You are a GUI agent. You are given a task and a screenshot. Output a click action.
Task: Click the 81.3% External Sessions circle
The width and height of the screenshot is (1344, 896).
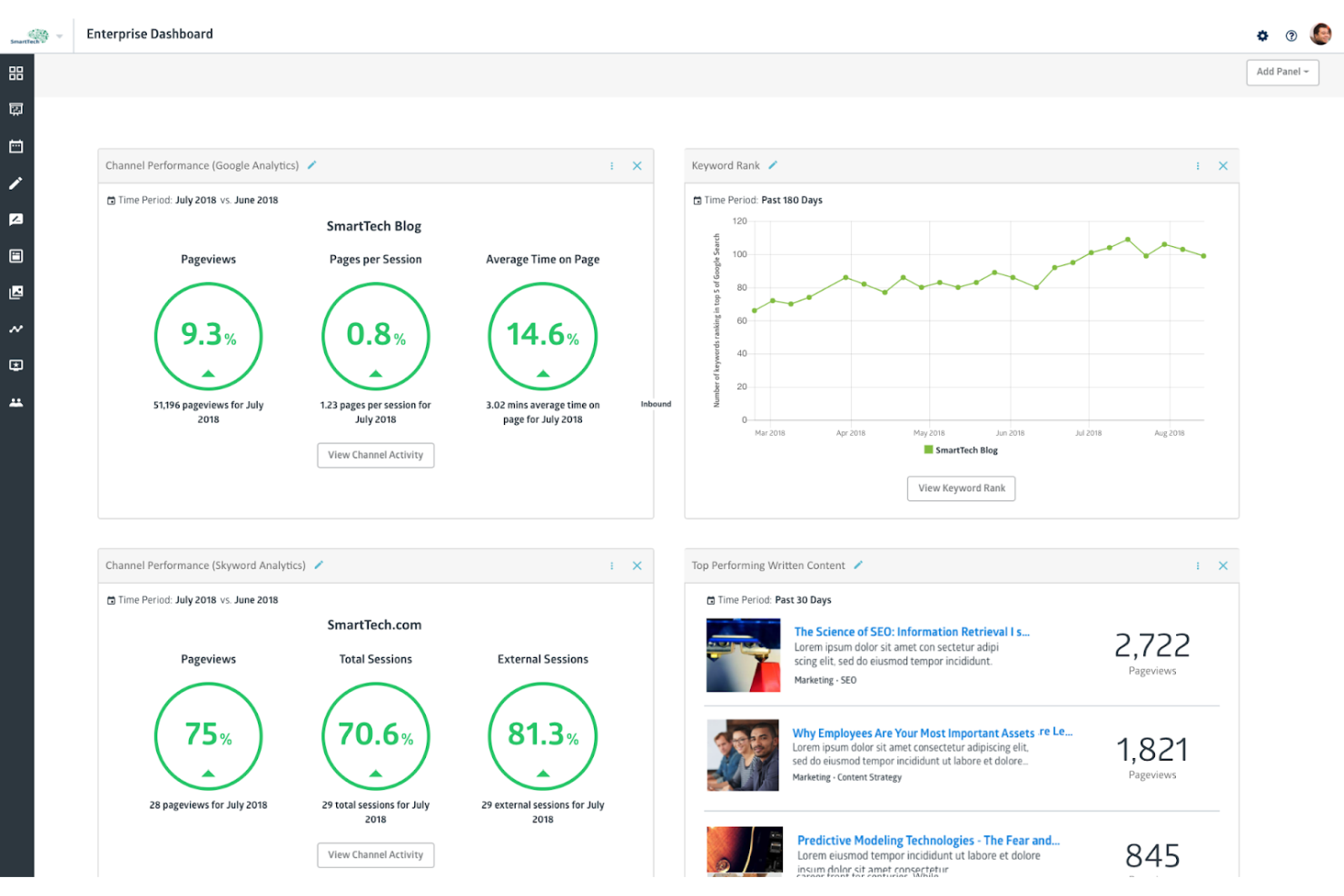click(543, 736)
